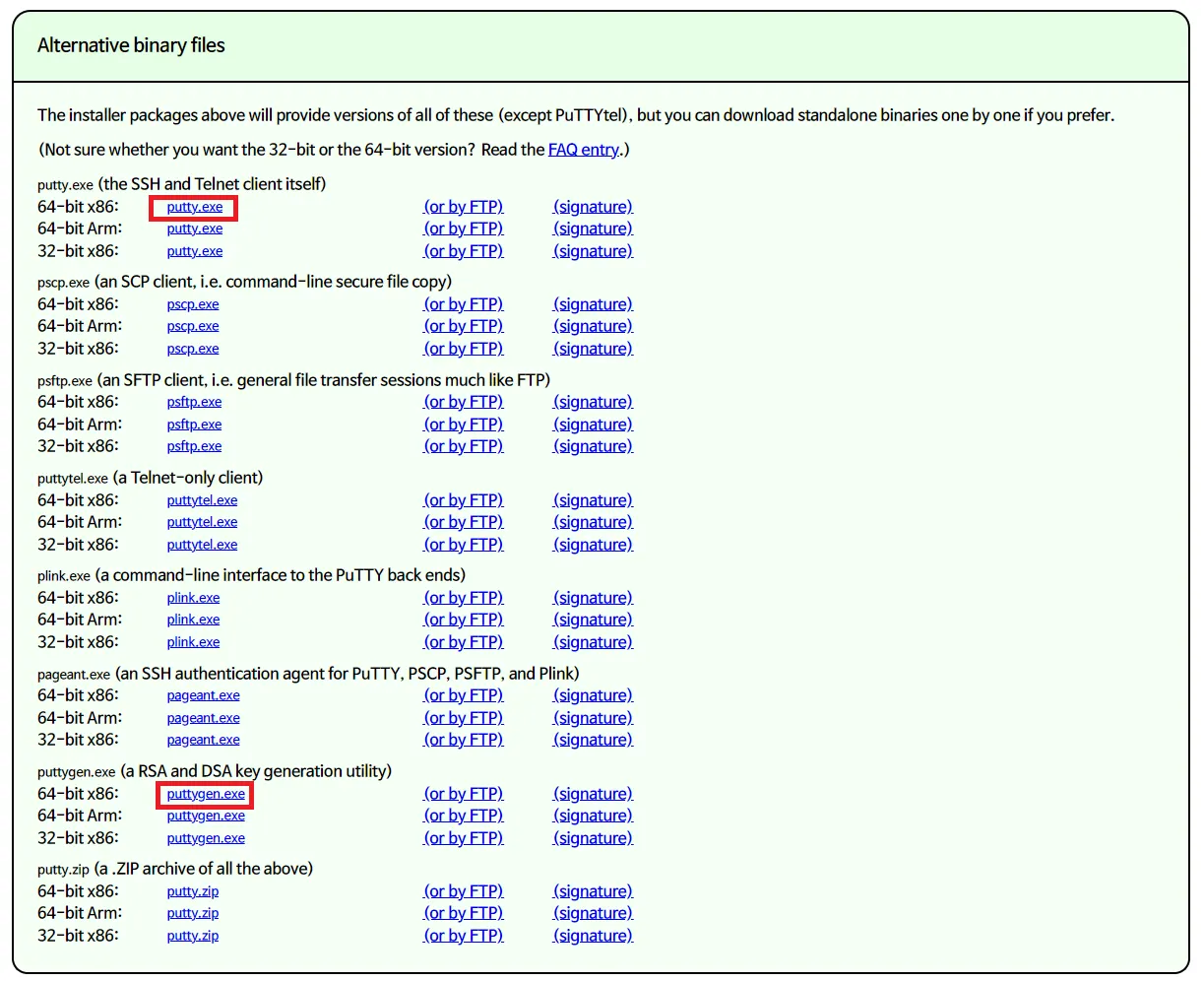The width and height of the screenshot is (1204, 981).
Task: Download 64-bit x86 pageant.exe
Action: (203, 695)
